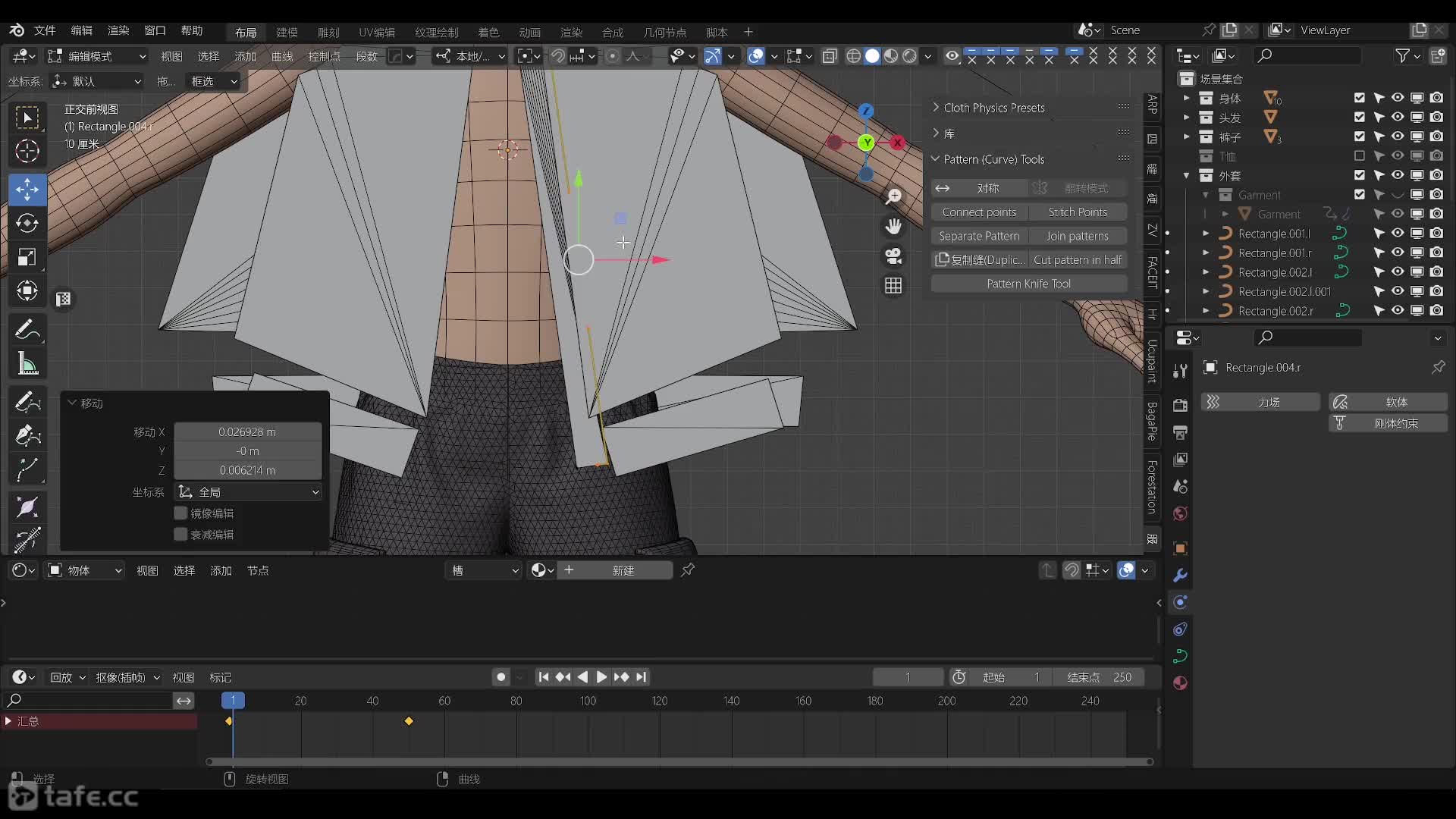
Task: Select the Move tool
Action: coord(27,190)
